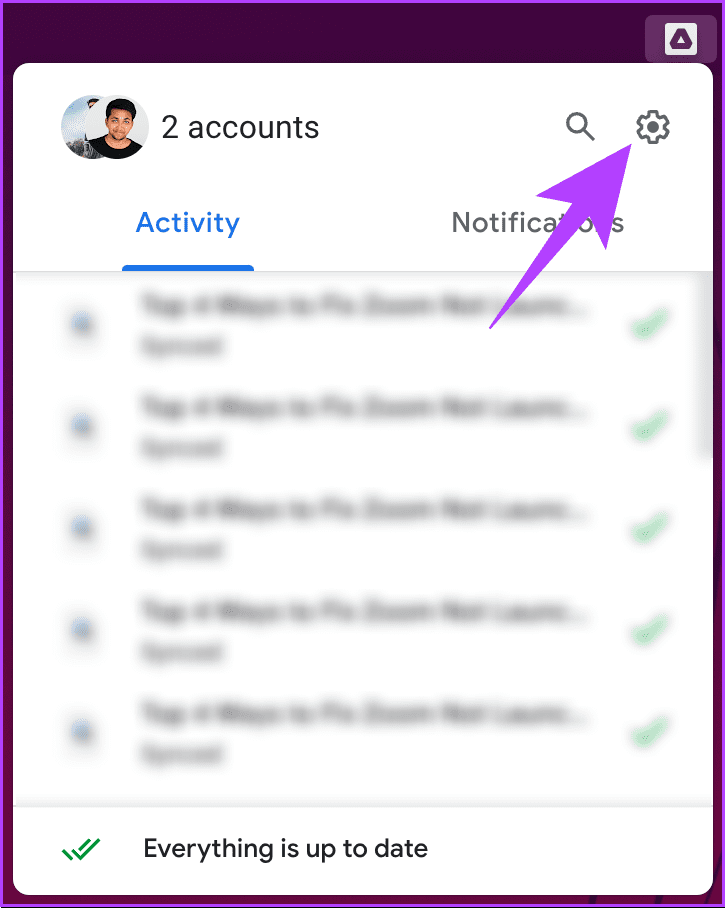
Task: Click the blue file icon in the last activity row
Action: click(x=82, y=731)
